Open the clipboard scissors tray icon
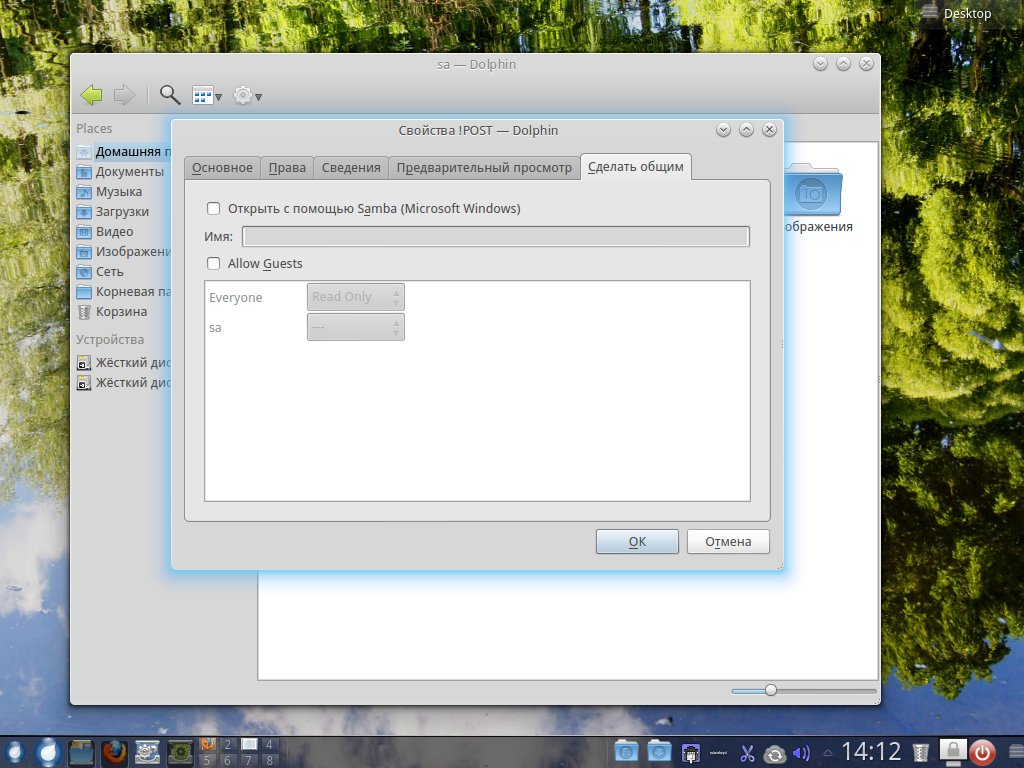The image size is (1024, 768). [747, 754]
